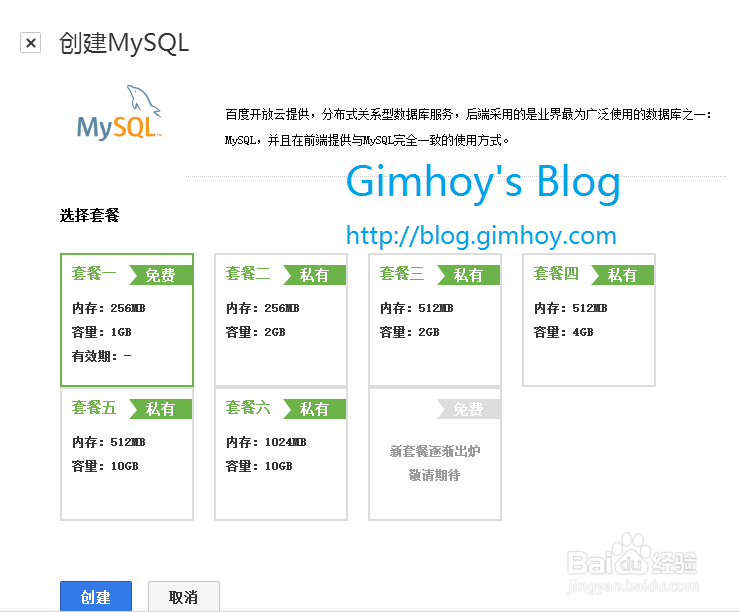Click 内存: 256MB in 套餐二
740x612 pixels.
262,308
